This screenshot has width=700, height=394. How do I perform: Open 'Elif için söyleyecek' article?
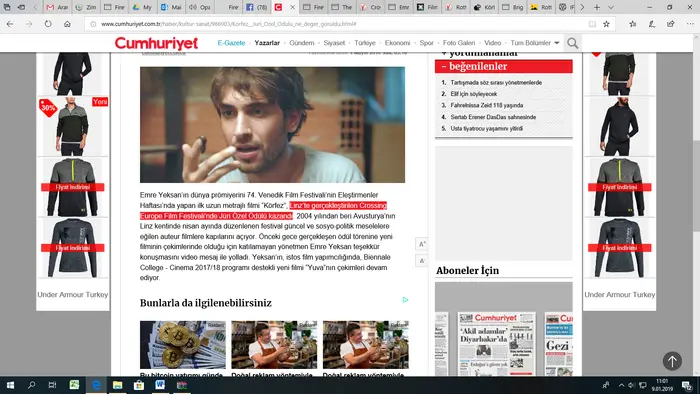click(474, 94)
